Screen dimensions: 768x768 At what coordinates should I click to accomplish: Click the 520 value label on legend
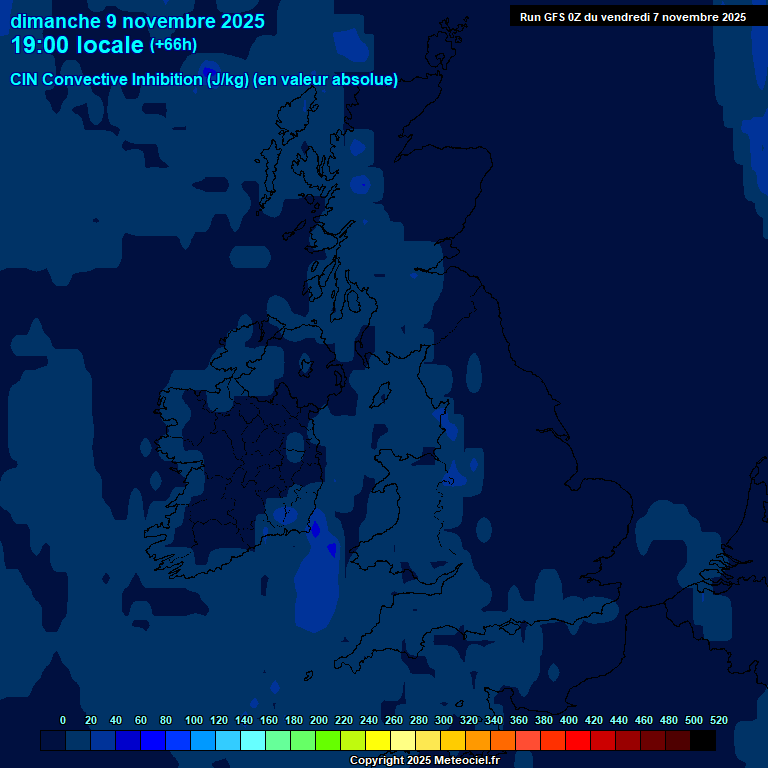[x=718, y=720]
